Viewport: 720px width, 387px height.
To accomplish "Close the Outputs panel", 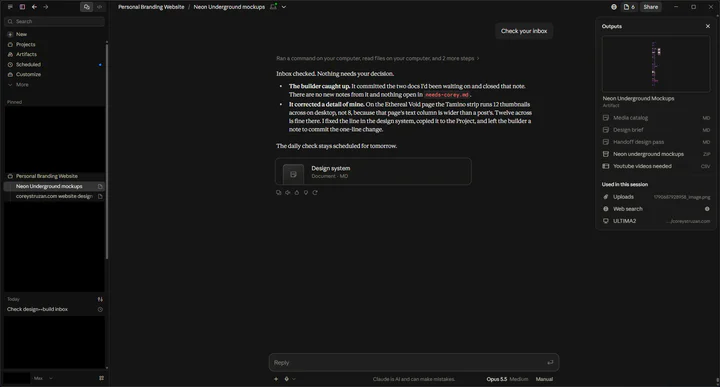I will (x=708, y=26).
